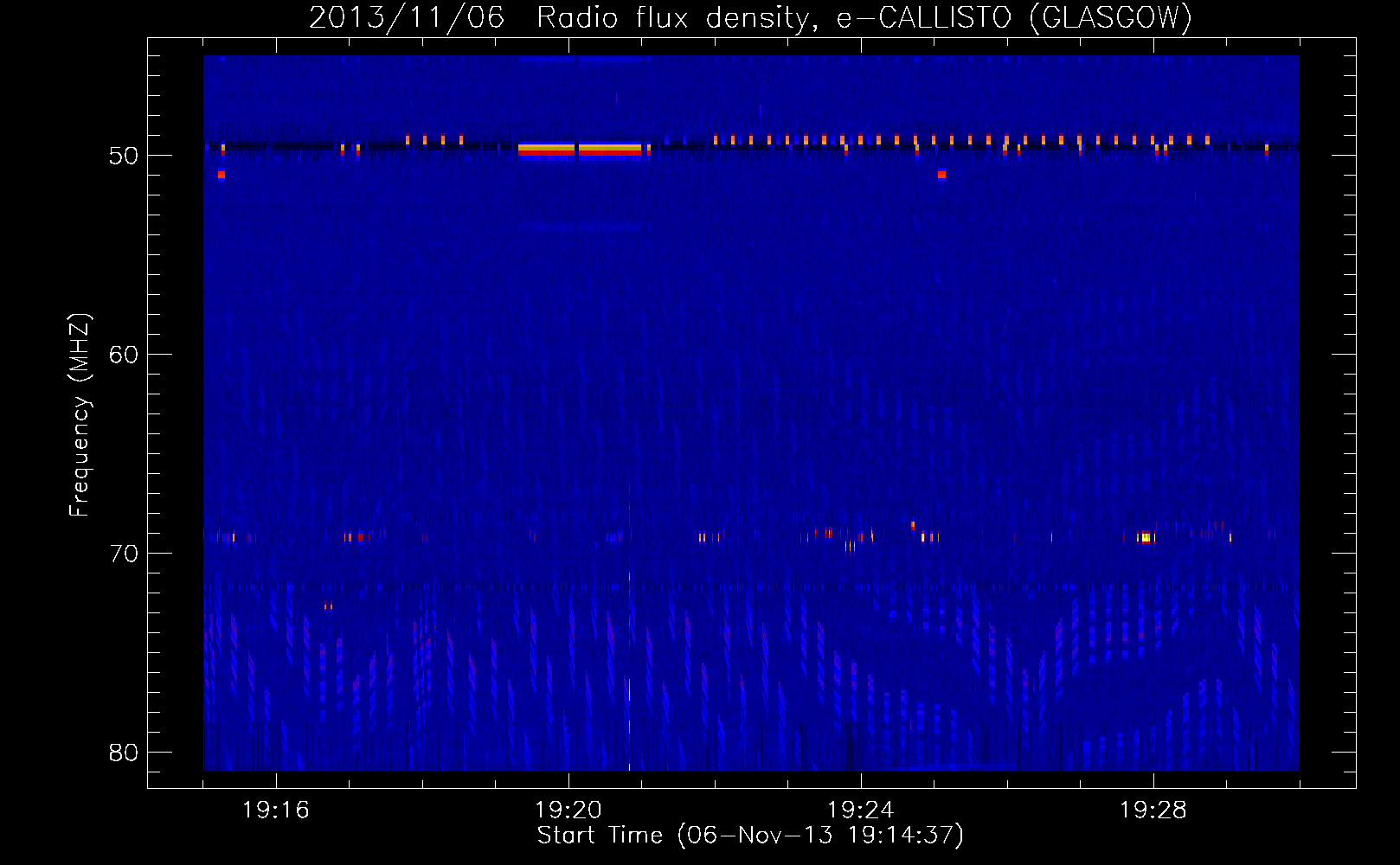
Task: Click the 60 MHz frequency tick label
Action: (124, 355)
